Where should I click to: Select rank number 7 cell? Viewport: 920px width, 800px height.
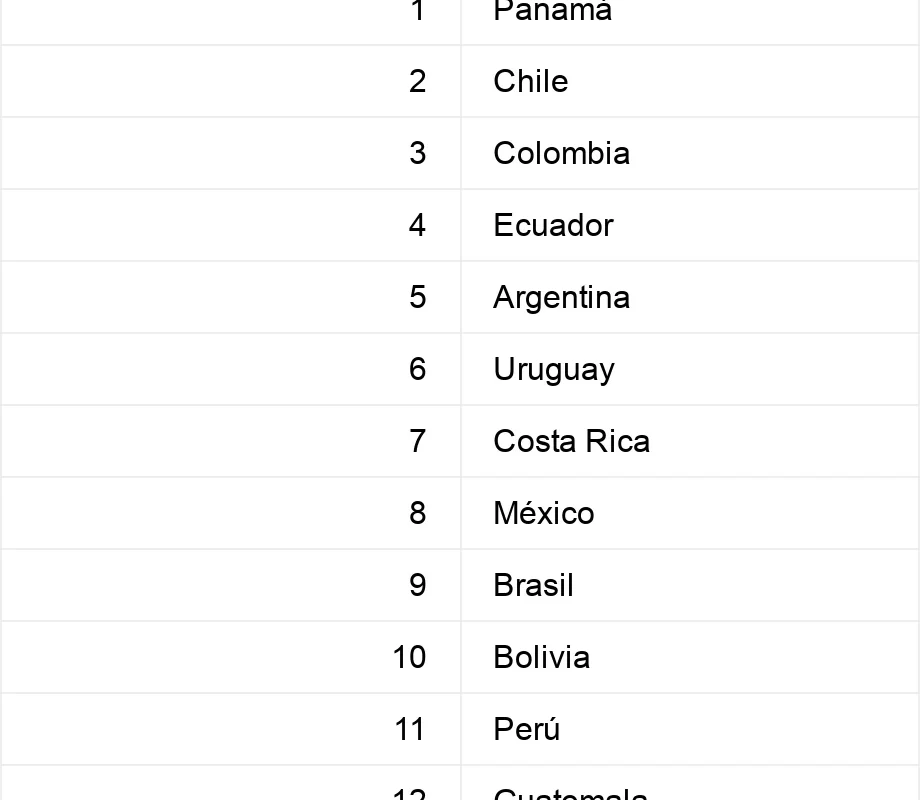click(231, 441)
